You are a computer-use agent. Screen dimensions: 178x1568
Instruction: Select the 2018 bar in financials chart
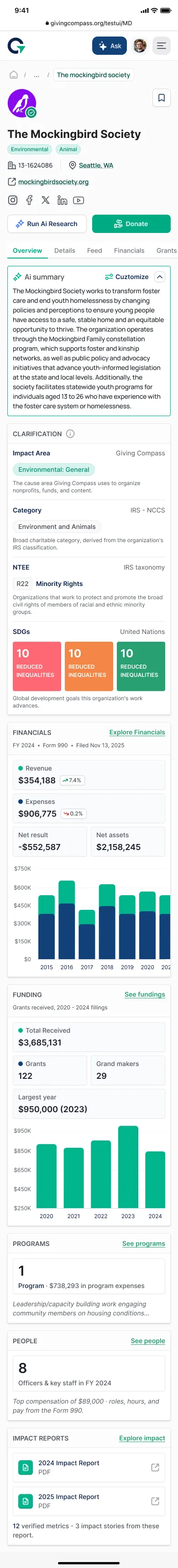(107, 922)
